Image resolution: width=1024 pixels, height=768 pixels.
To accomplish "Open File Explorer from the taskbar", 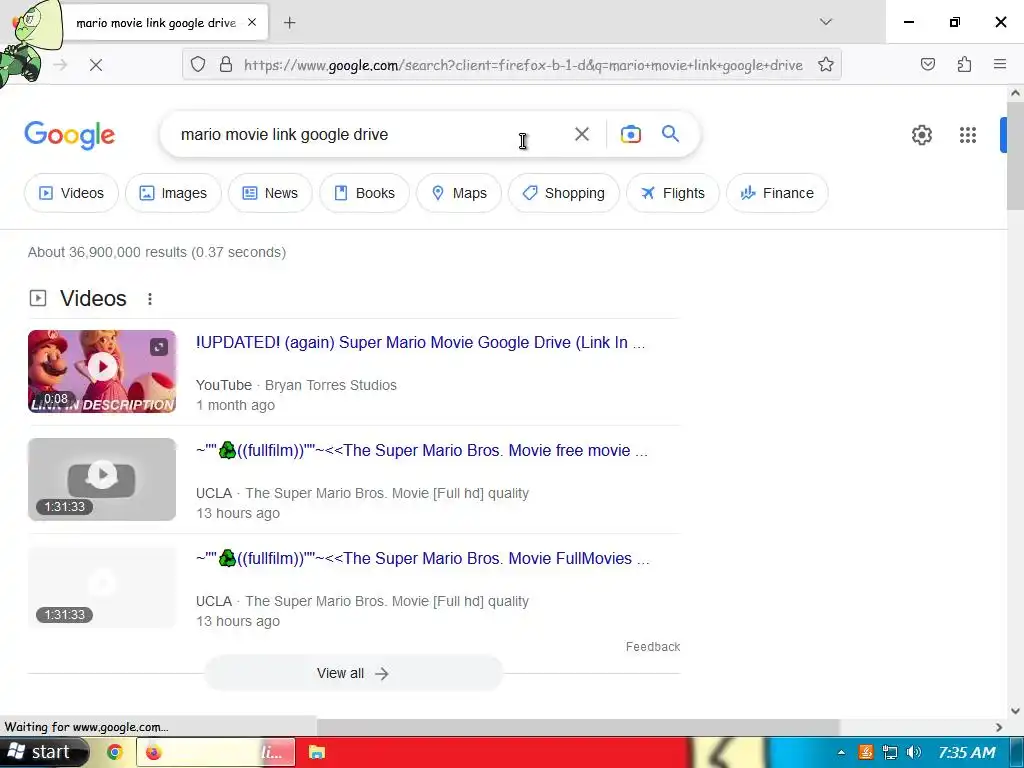I will pos(317,752).
